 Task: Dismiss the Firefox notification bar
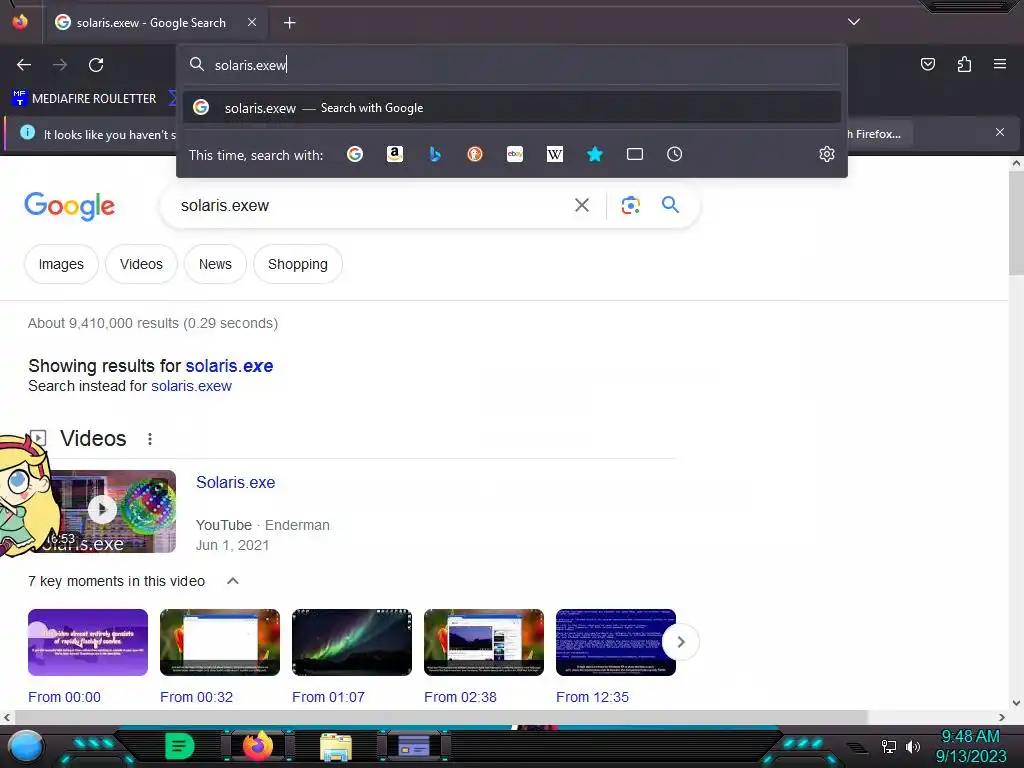(x=999, y=133)
